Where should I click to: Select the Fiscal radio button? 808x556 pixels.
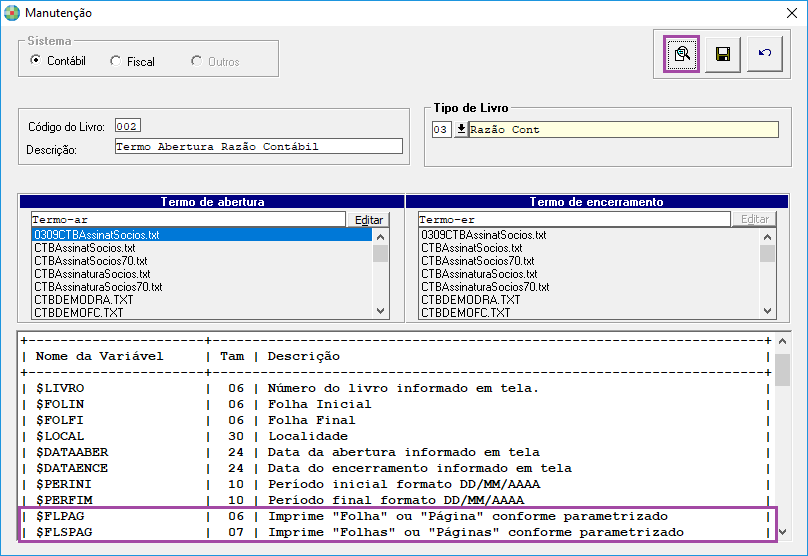pos(115,61)
